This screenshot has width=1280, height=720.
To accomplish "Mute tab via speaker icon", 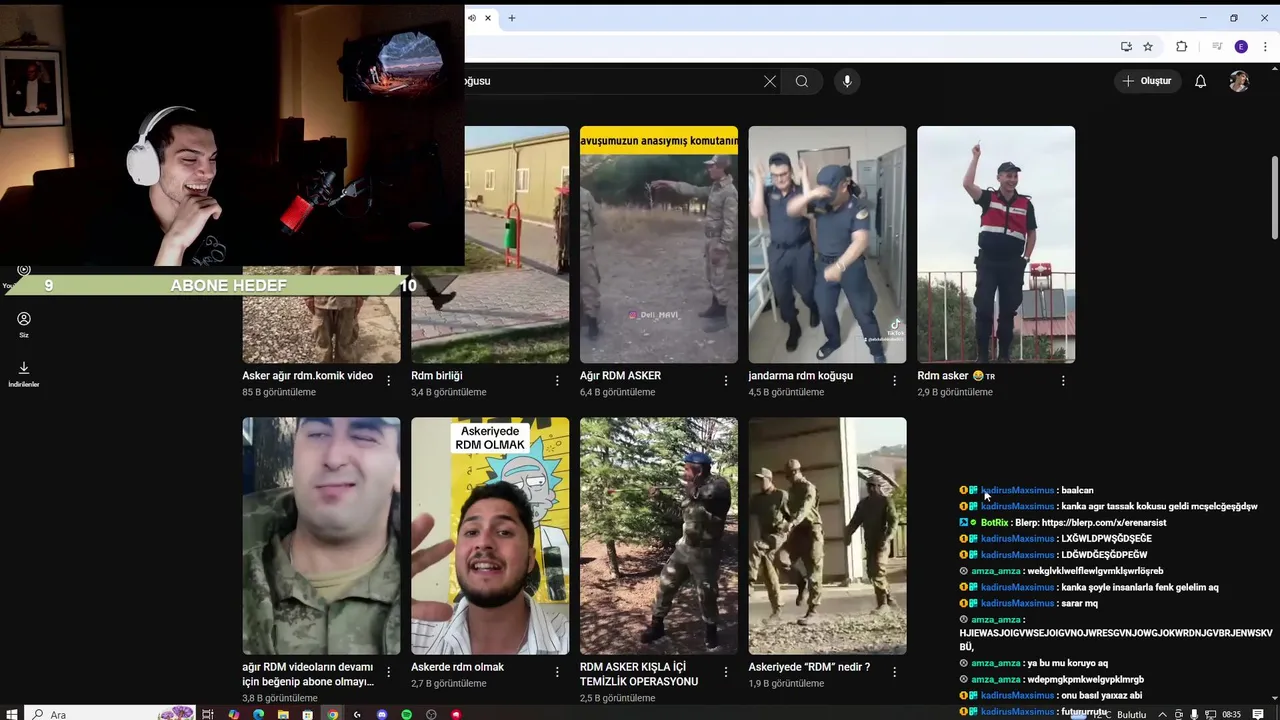I will tap(472, 18).
